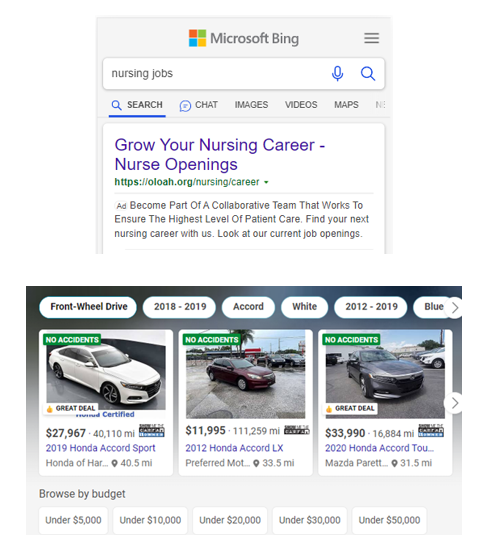Screen dimensions: 487x552
Task: Click the Honda of Har... dealer name
Action: 77,463
